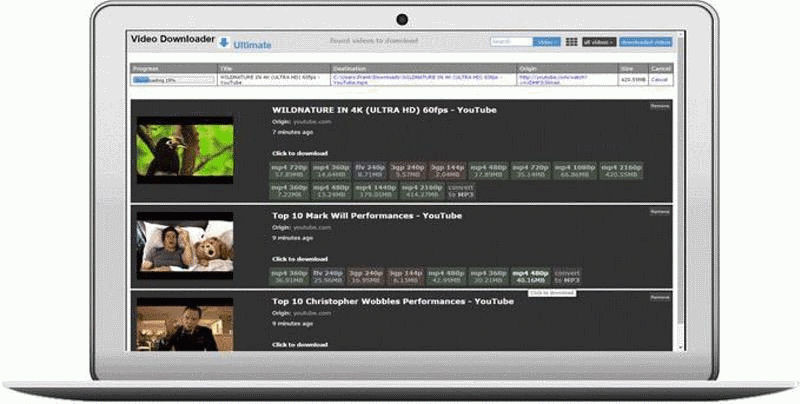Download Mark Will mp4 480p 42.99MB format
This screenshot has width=800, height=404.
(x=446, y=277)
